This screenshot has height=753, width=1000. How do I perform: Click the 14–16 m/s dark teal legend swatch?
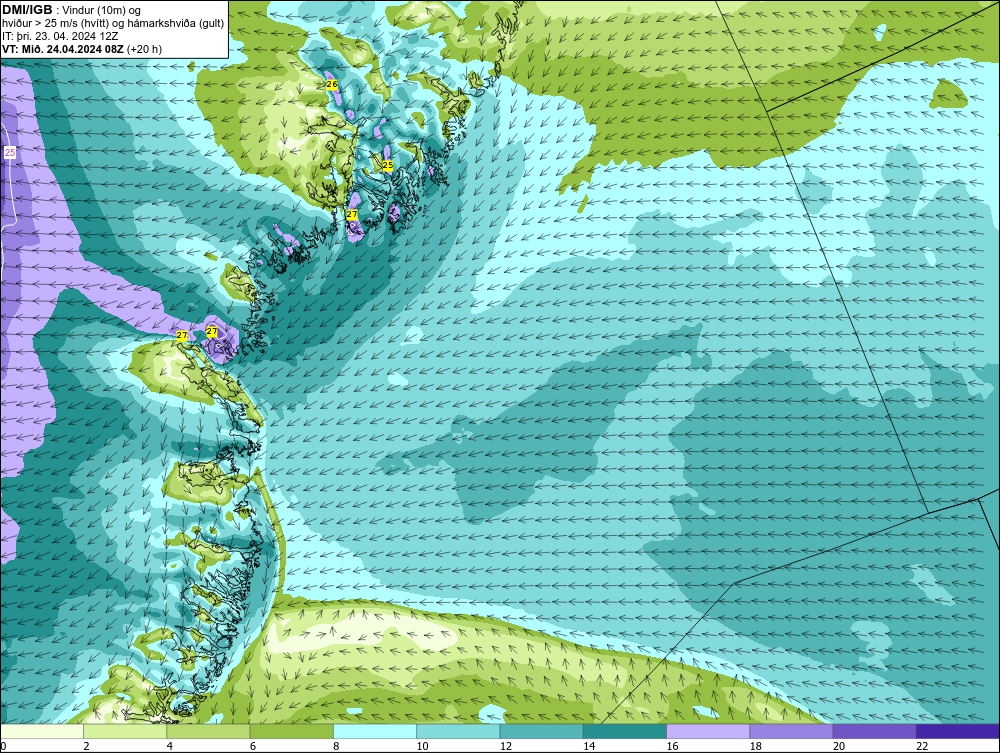pyautogui.click(x=624, y=731)
